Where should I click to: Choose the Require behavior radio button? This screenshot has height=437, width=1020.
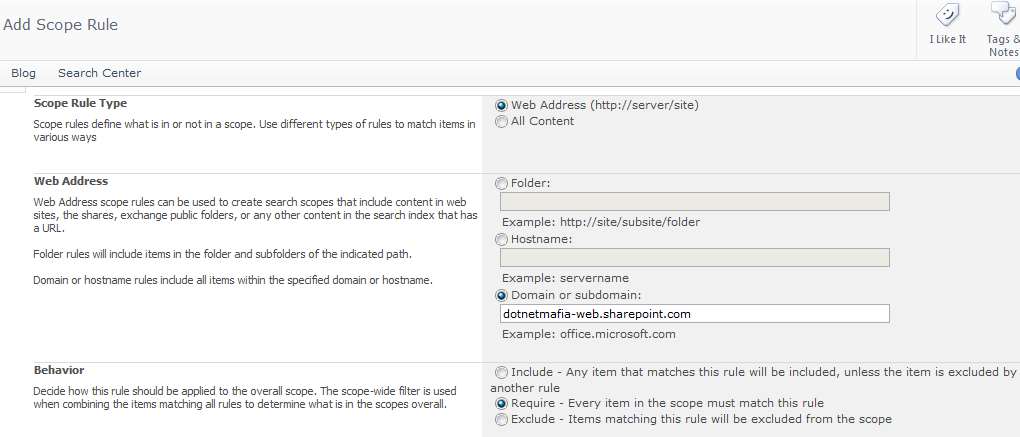tap(501, 404)
